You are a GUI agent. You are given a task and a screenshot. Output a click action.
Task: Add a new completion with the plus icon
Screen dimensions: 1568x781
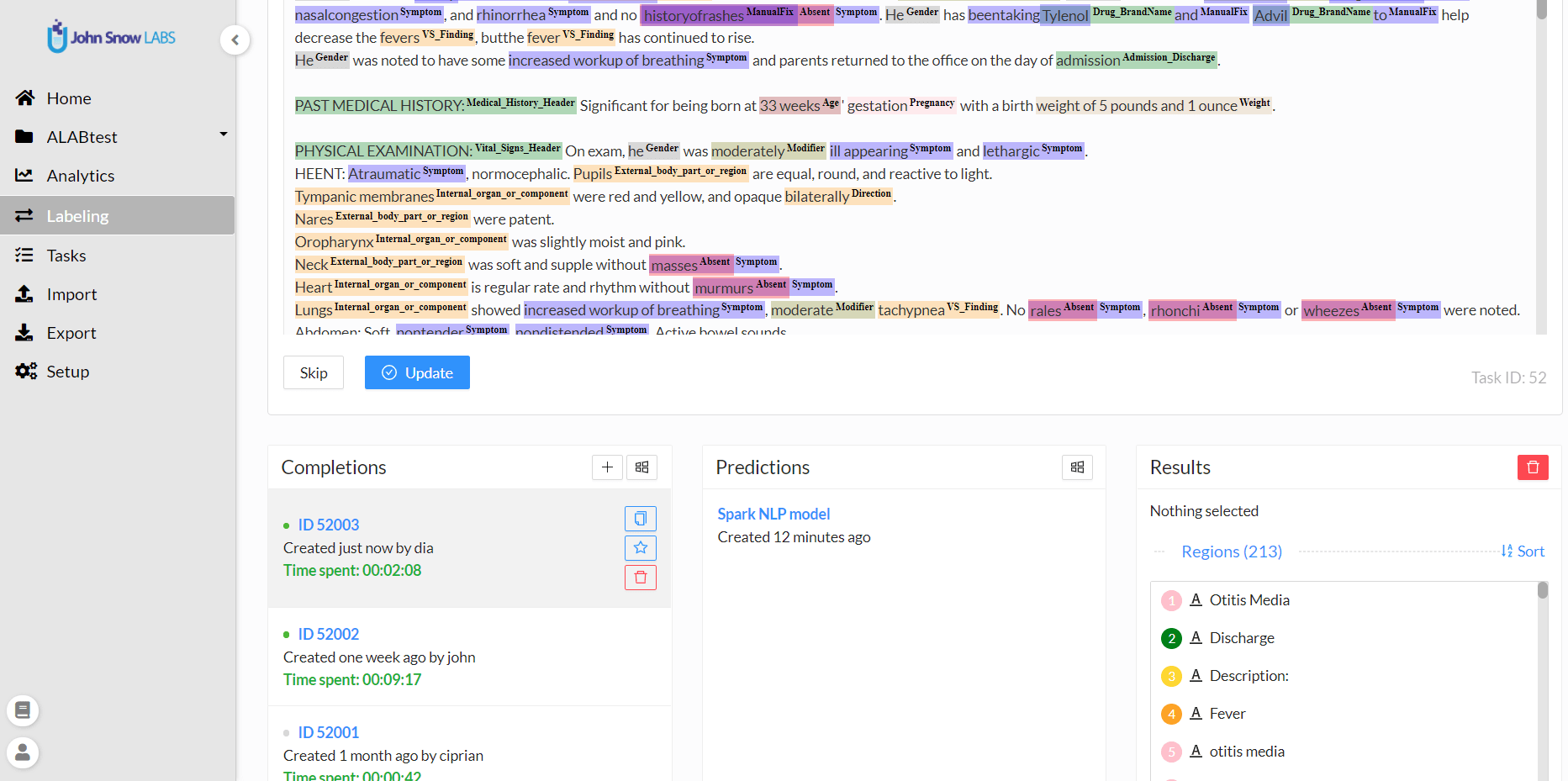tap(607, 467)
